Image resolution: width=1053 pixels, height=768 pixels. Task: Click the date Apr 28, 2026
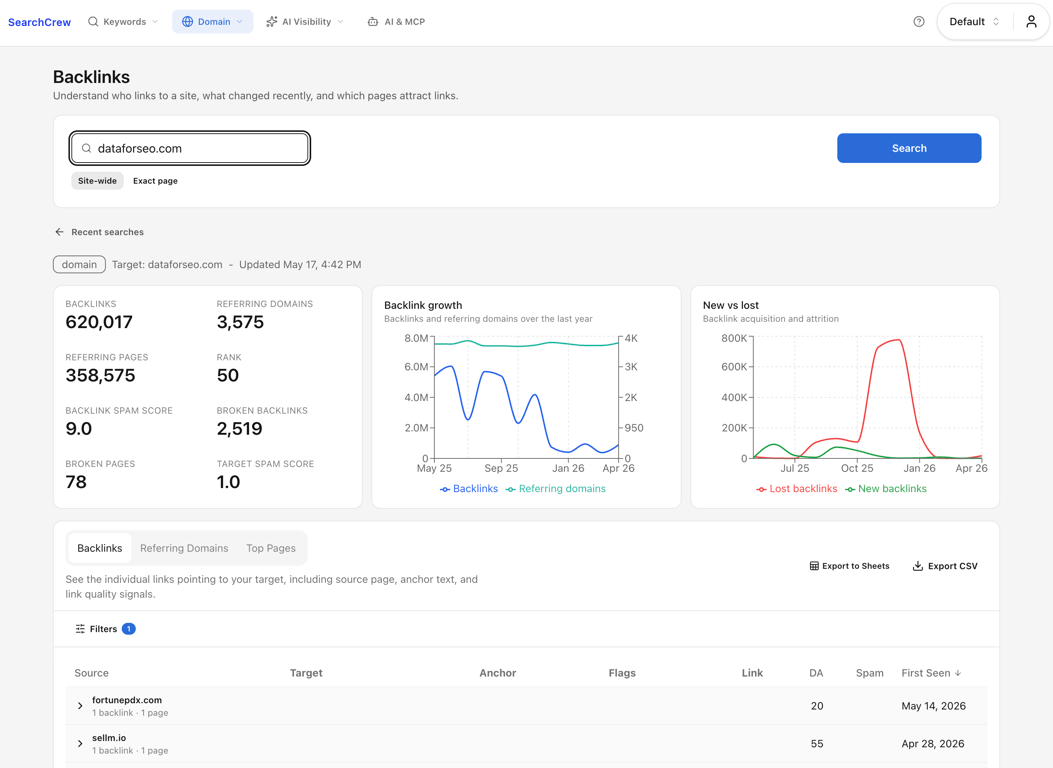point(933,744)
